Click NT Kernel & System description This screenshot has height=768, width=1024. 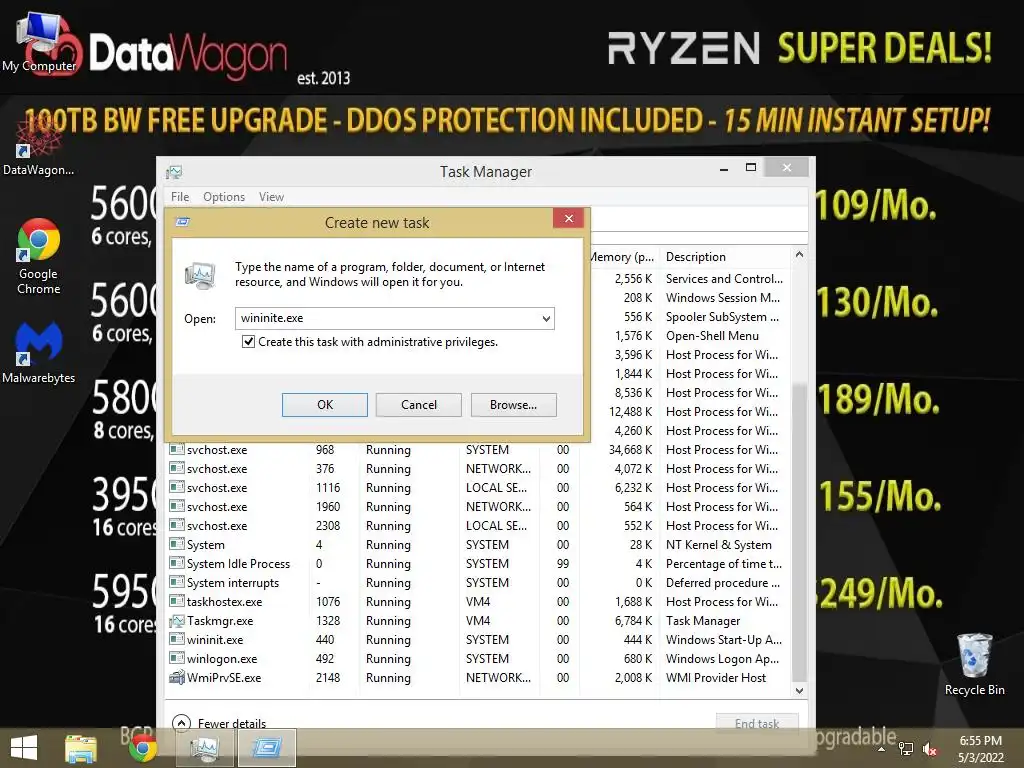click(718, 545)
